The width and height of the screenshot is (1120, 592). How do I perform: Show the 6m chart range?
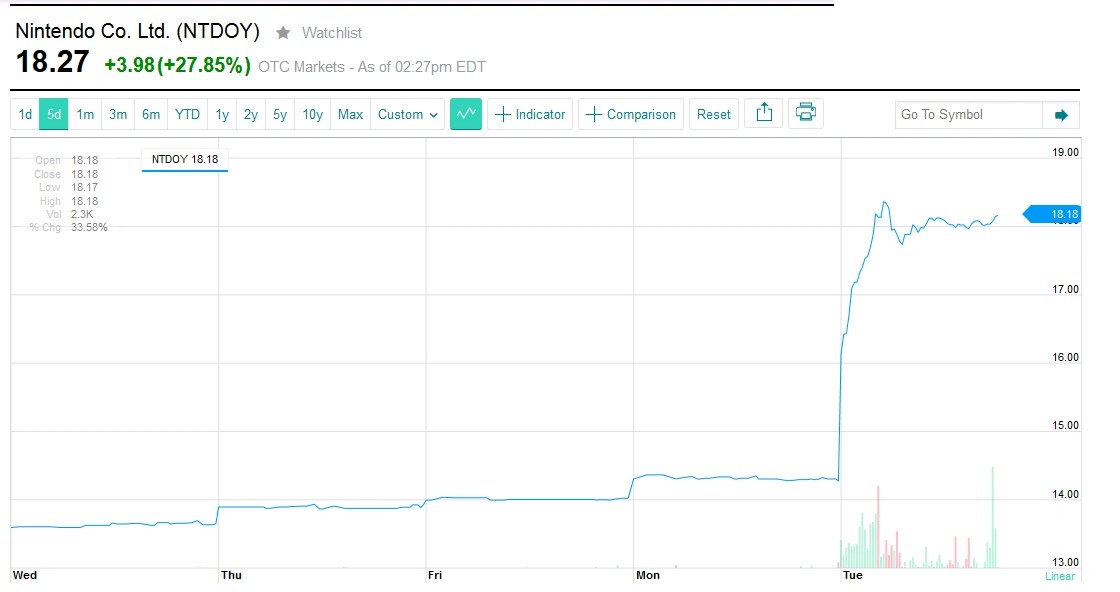click(151, 114)
